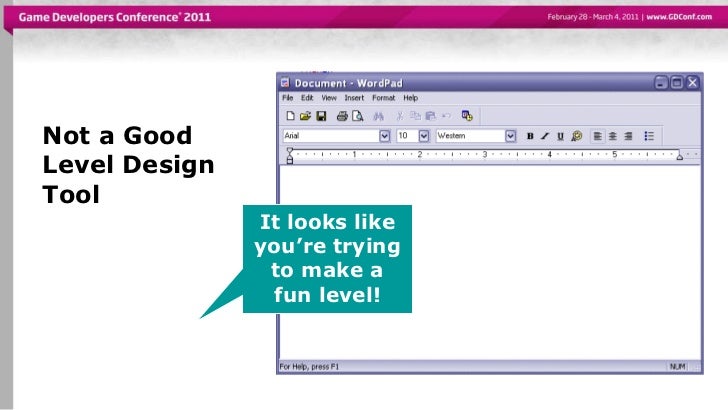
Task: Click the left indent marker on ruler
Action: 290,156
